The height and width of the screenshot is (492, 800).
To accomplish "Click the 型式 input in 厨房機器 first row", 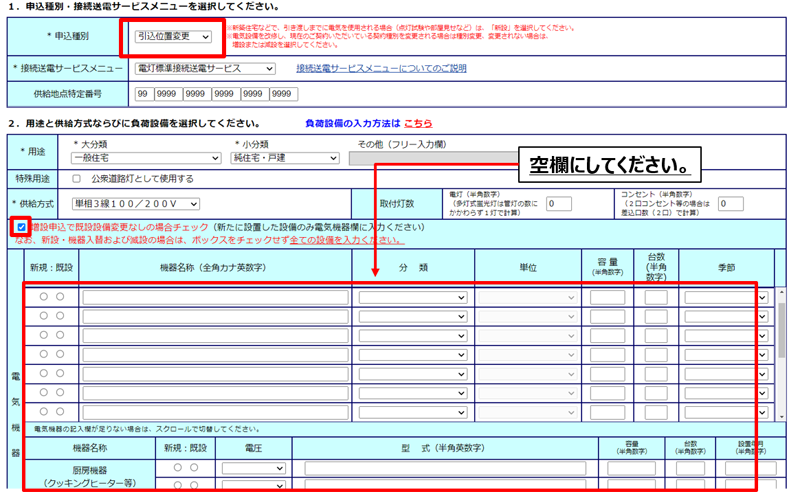I will click(445, 469).
